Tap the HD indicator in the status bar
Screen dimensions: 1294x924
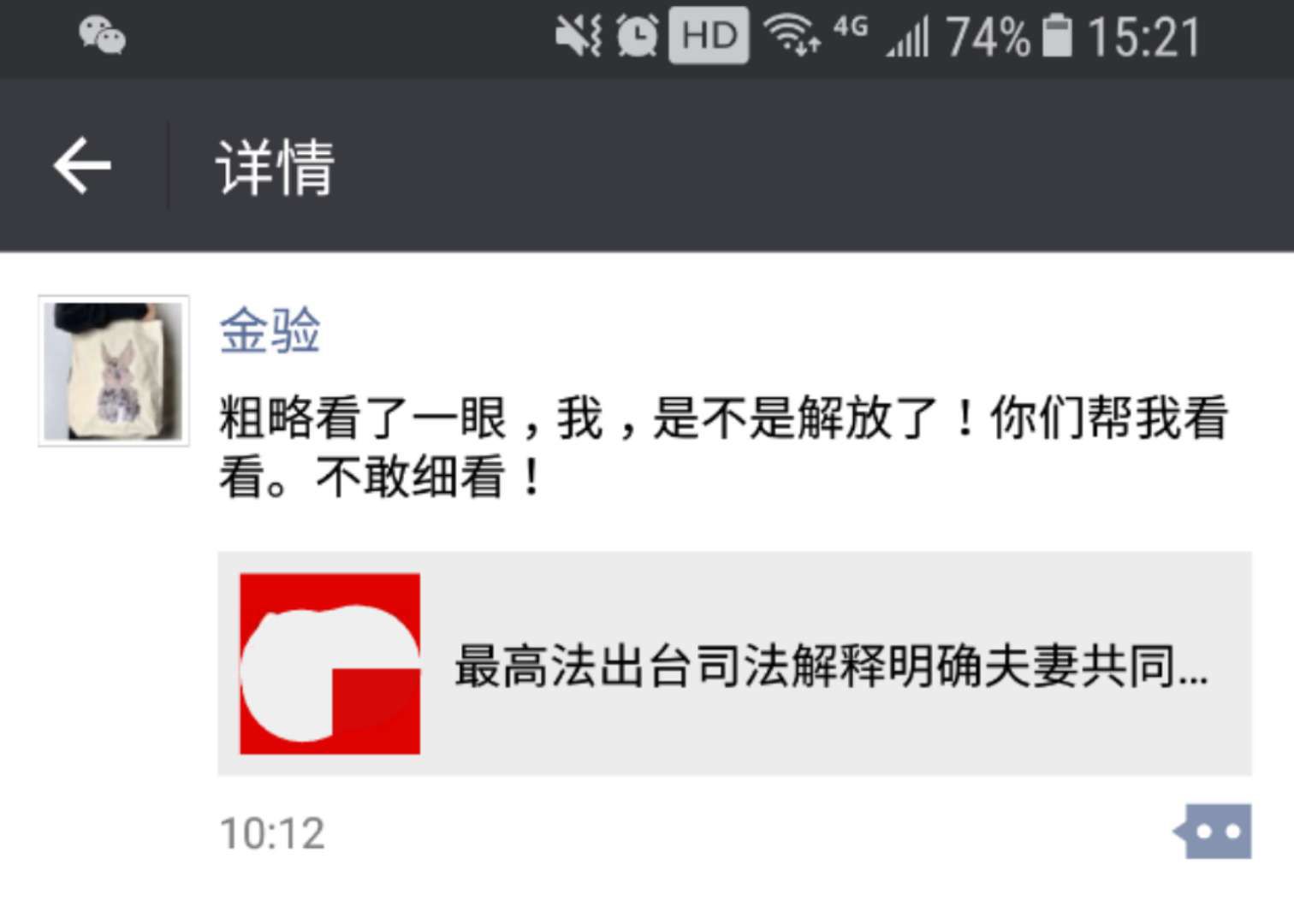pos(709,35)
